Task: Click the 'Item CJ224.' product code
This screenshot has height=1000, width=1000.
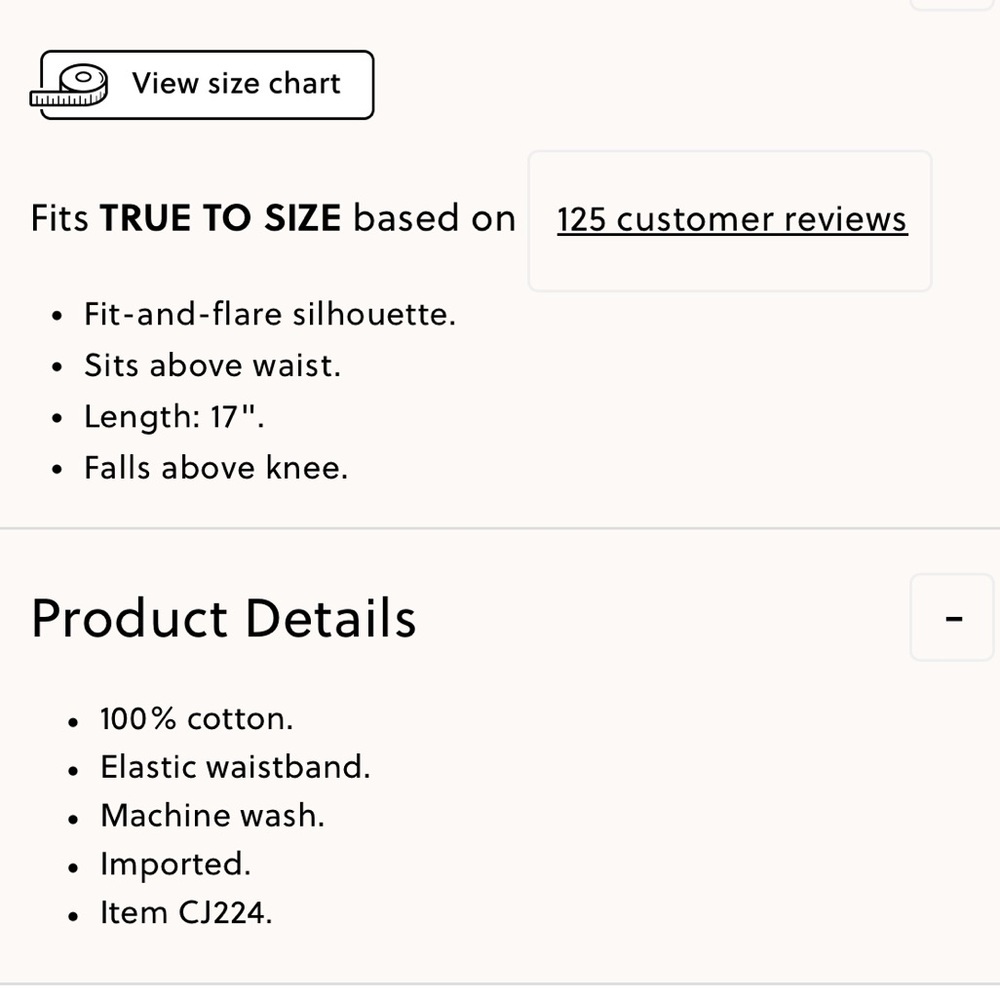Action: tap(186, 913)
